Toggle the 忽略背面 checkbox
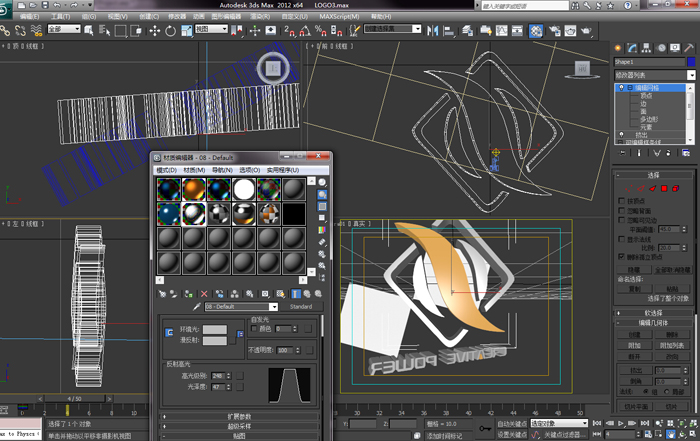 coord(623,211)
